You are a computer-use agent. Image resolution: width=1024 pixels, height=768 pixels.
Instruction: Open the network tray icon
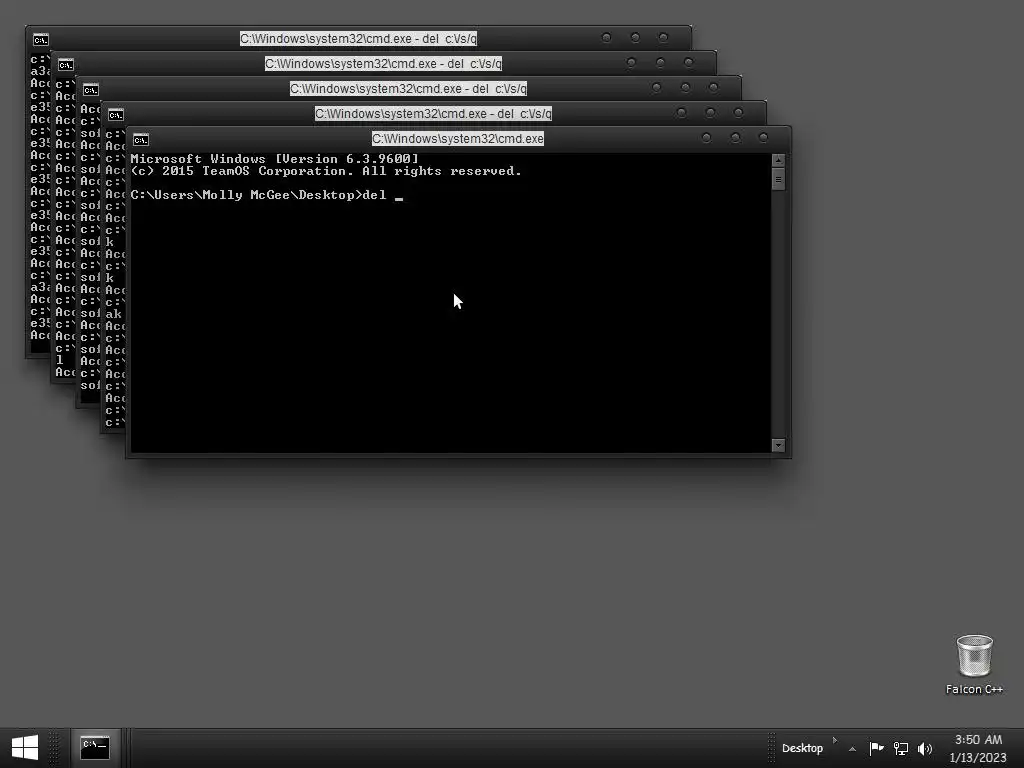pos(901,748)
